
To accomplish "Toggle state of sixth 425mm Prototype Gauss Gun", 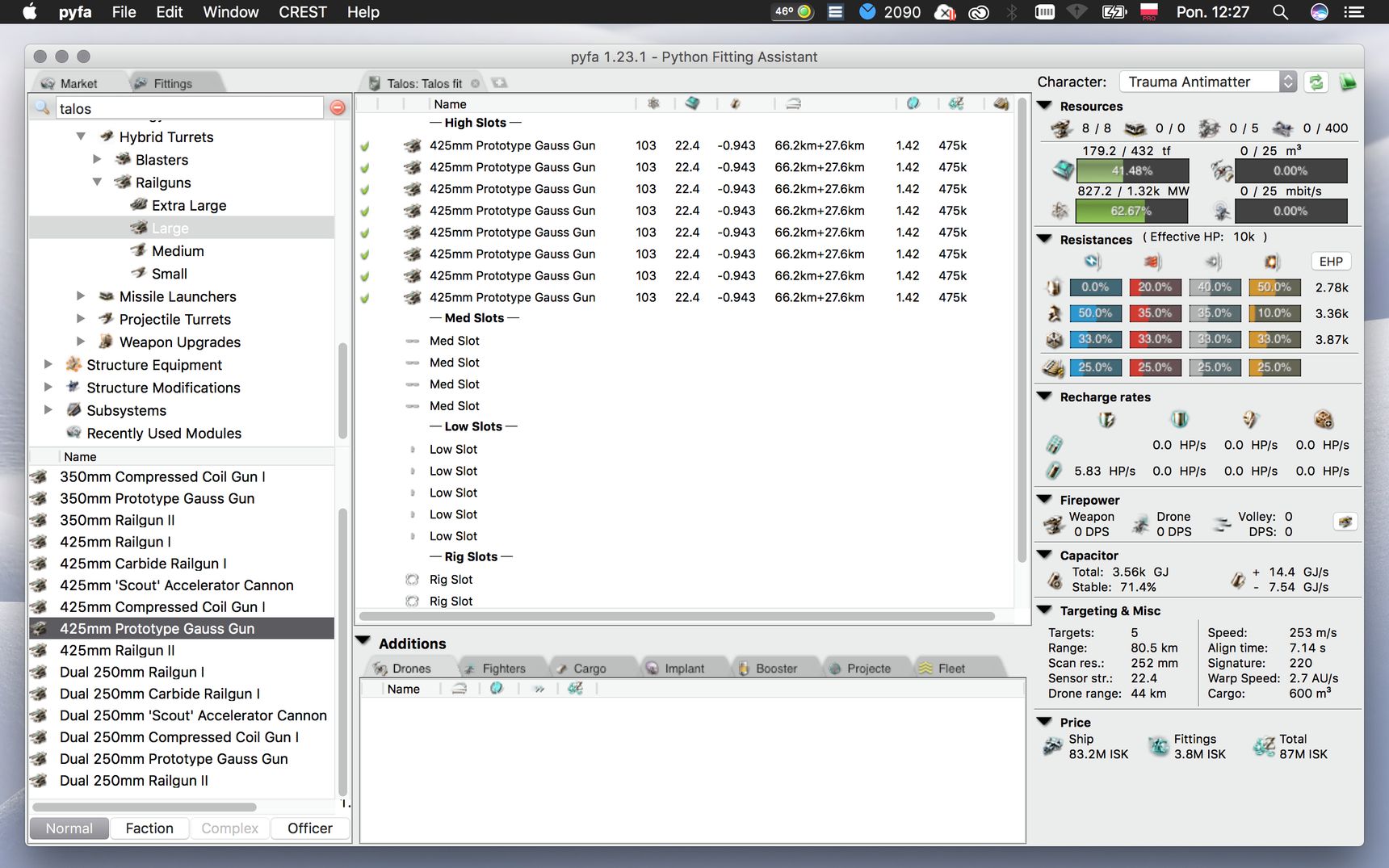I will click(x=365, y=255).
